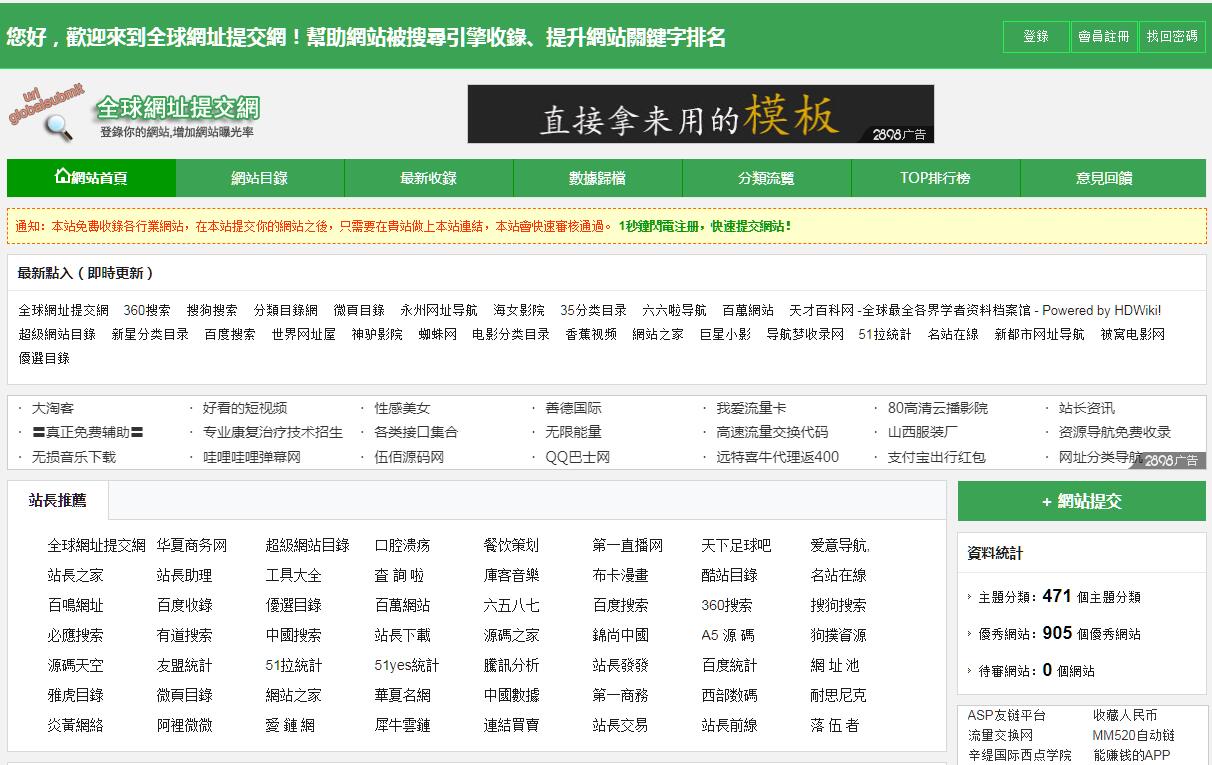The height and width of the screenshot is (765, 1212).
Task: Select the TOP排行榜 navigation tab
Action: point(935,178)
